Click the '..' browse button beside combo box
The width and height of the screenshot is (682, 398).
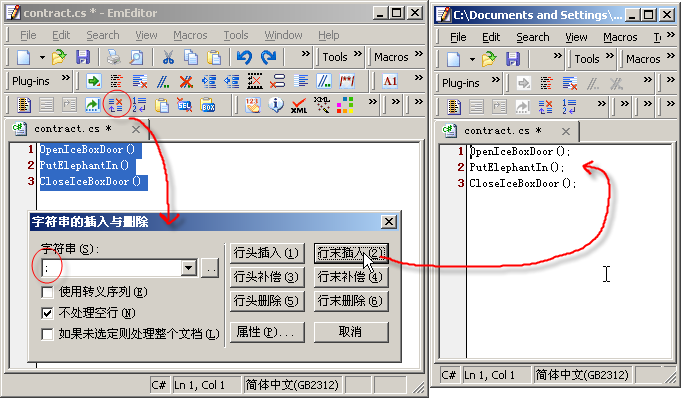click(x=210, y=268)
